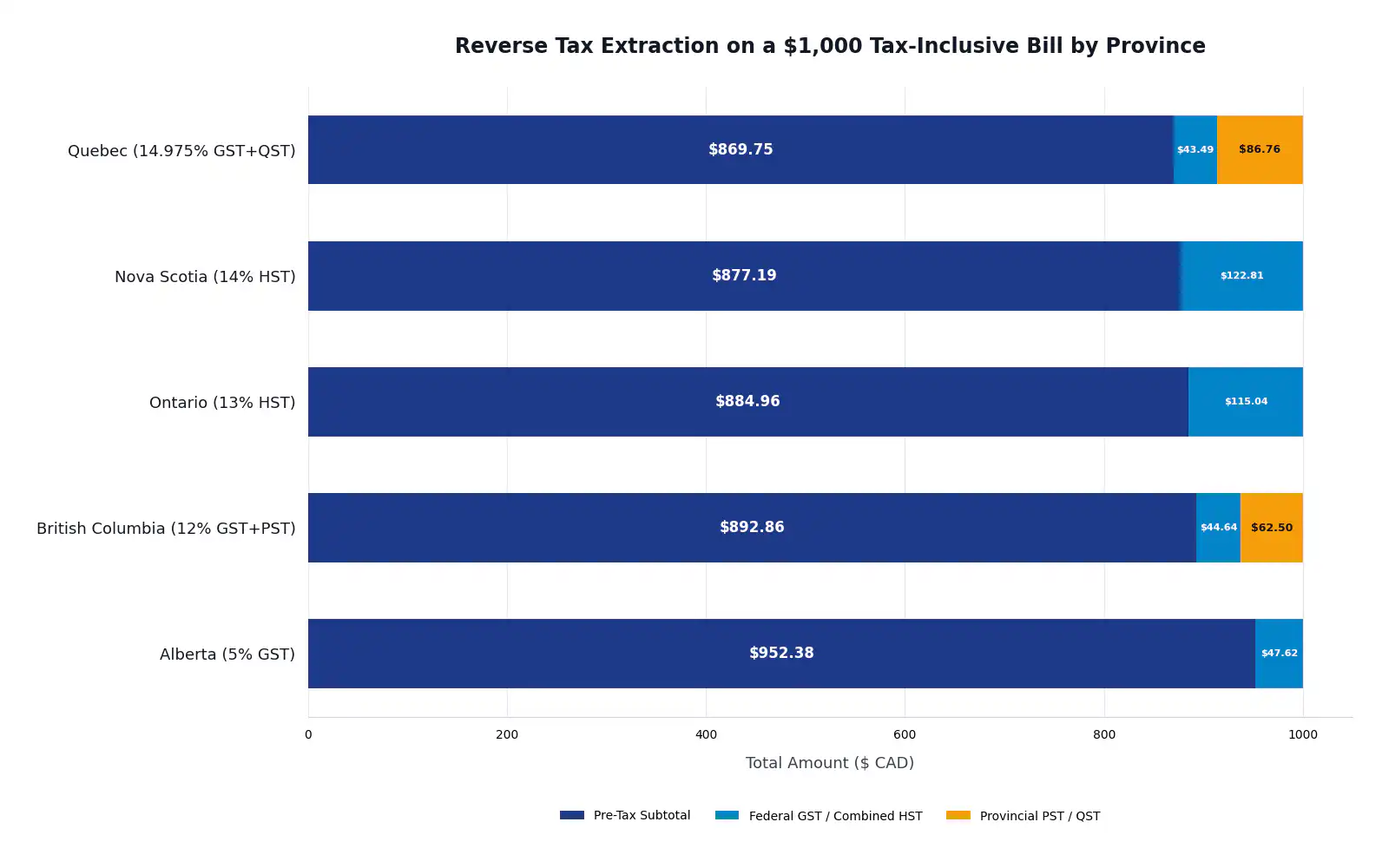The height and width of the screenshot is (868, 1389).
Task: Click the 200 tick label on x-axis
Action: [x=507, y=734]
